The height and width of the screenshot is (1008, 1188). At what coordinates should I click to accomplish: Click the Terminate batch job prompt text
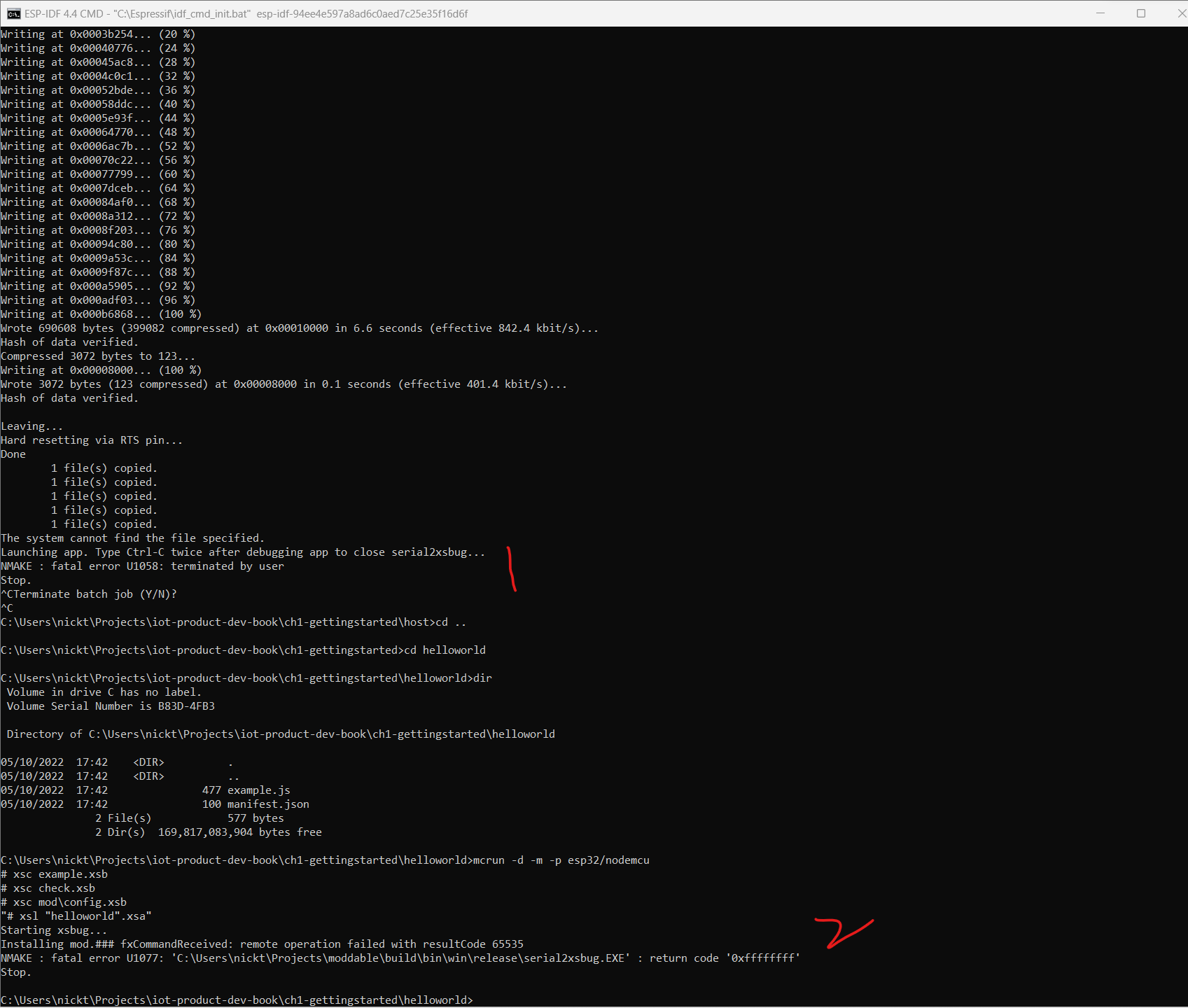91,594
